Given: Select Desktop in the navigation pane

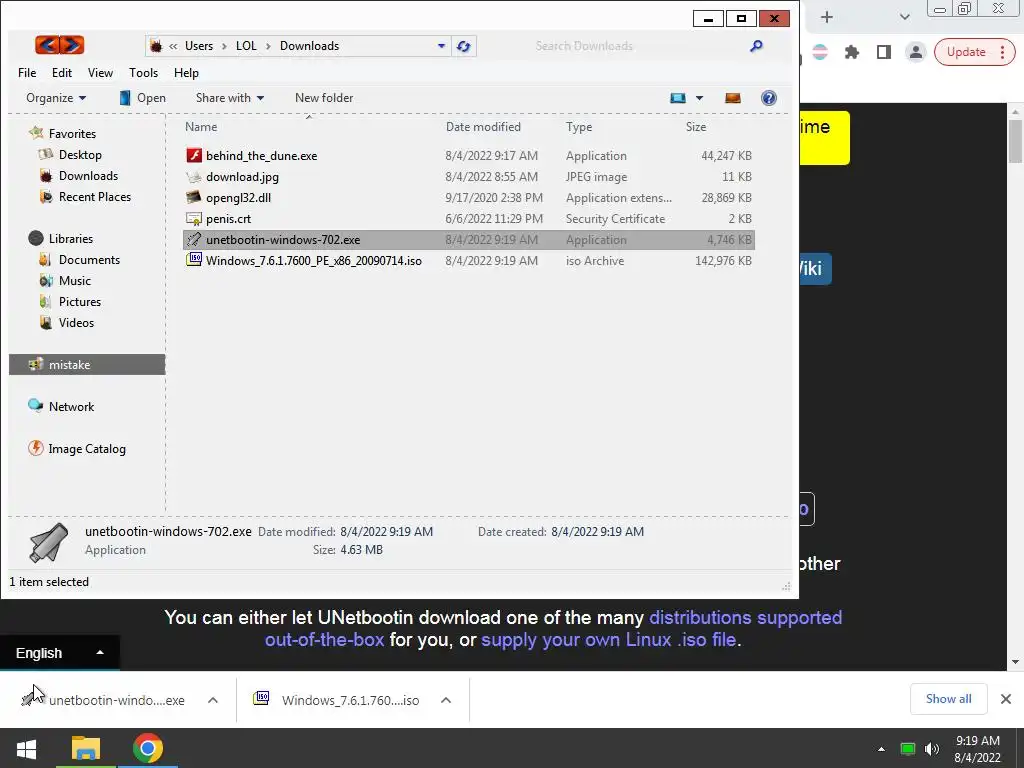Looking at the screenshot, I should (x=80, y=155).
